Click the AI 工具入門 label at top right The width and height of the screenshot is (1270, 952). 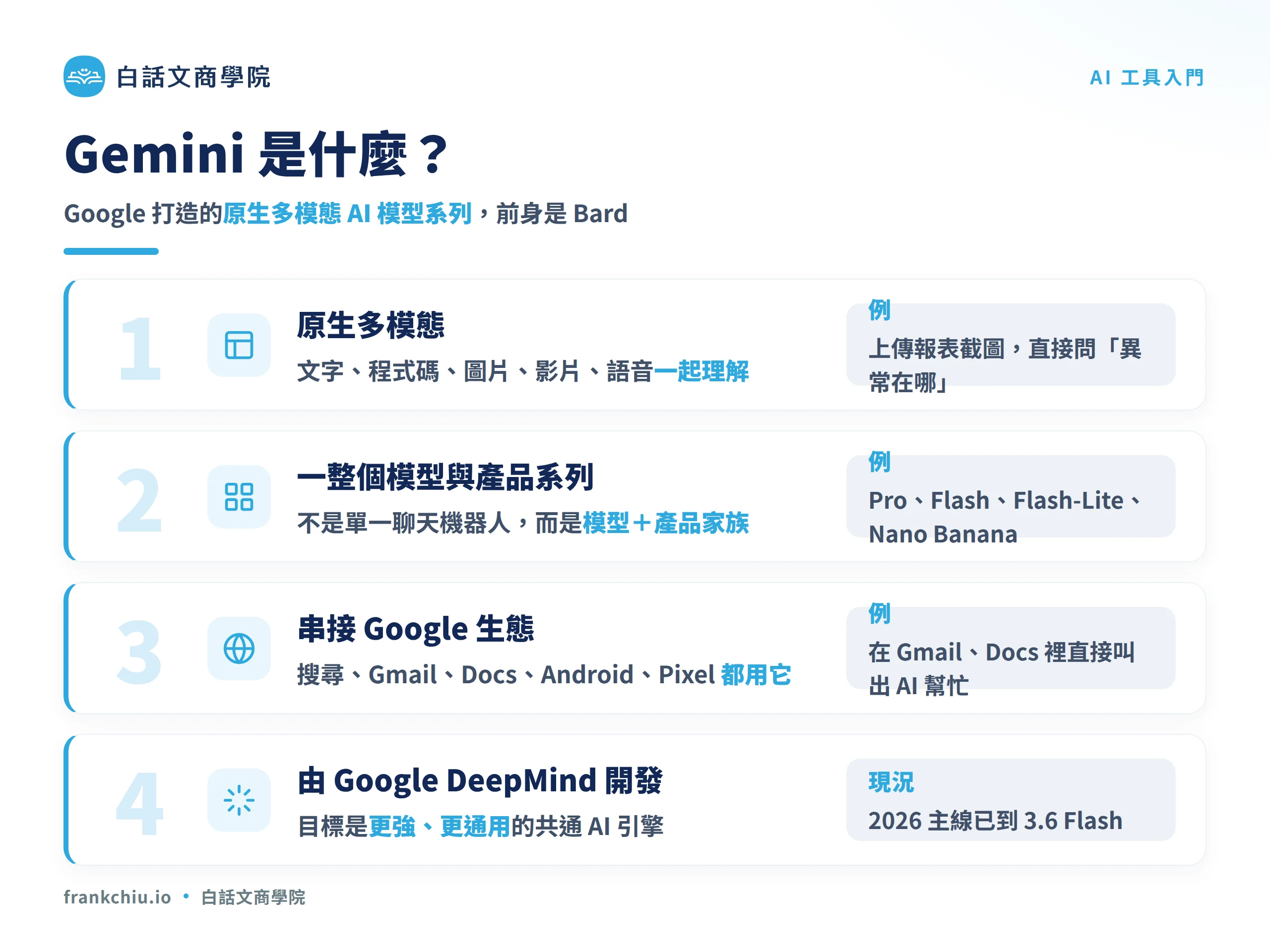tap(1146, 77)
